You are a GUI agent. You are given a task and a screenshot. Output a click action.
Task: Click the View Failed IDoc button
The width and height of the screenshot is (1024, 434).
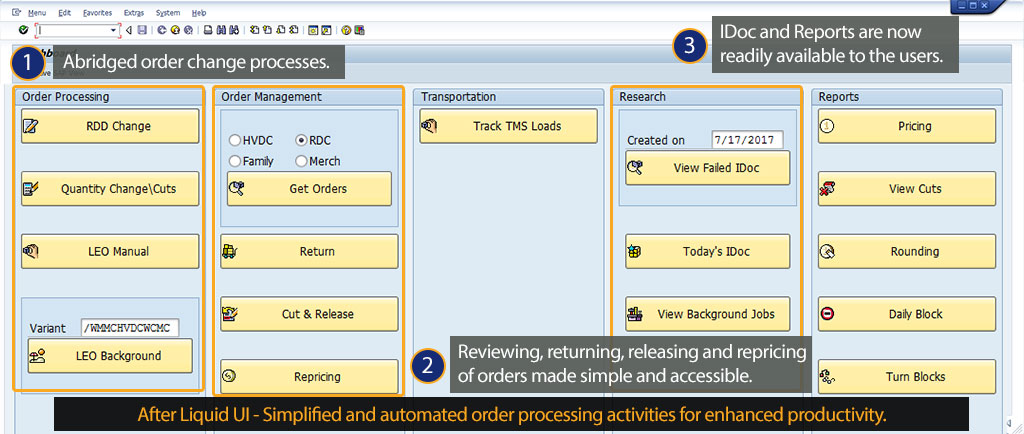(707, 168)
